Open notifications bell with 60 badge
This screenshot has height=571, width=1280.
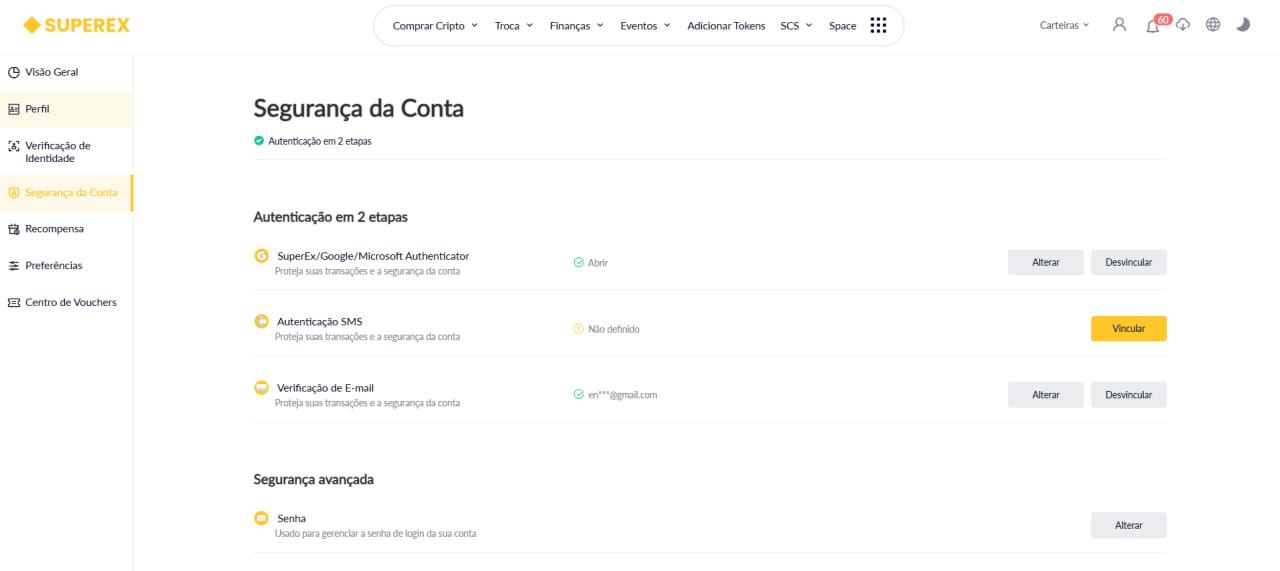pos(1153,25)
